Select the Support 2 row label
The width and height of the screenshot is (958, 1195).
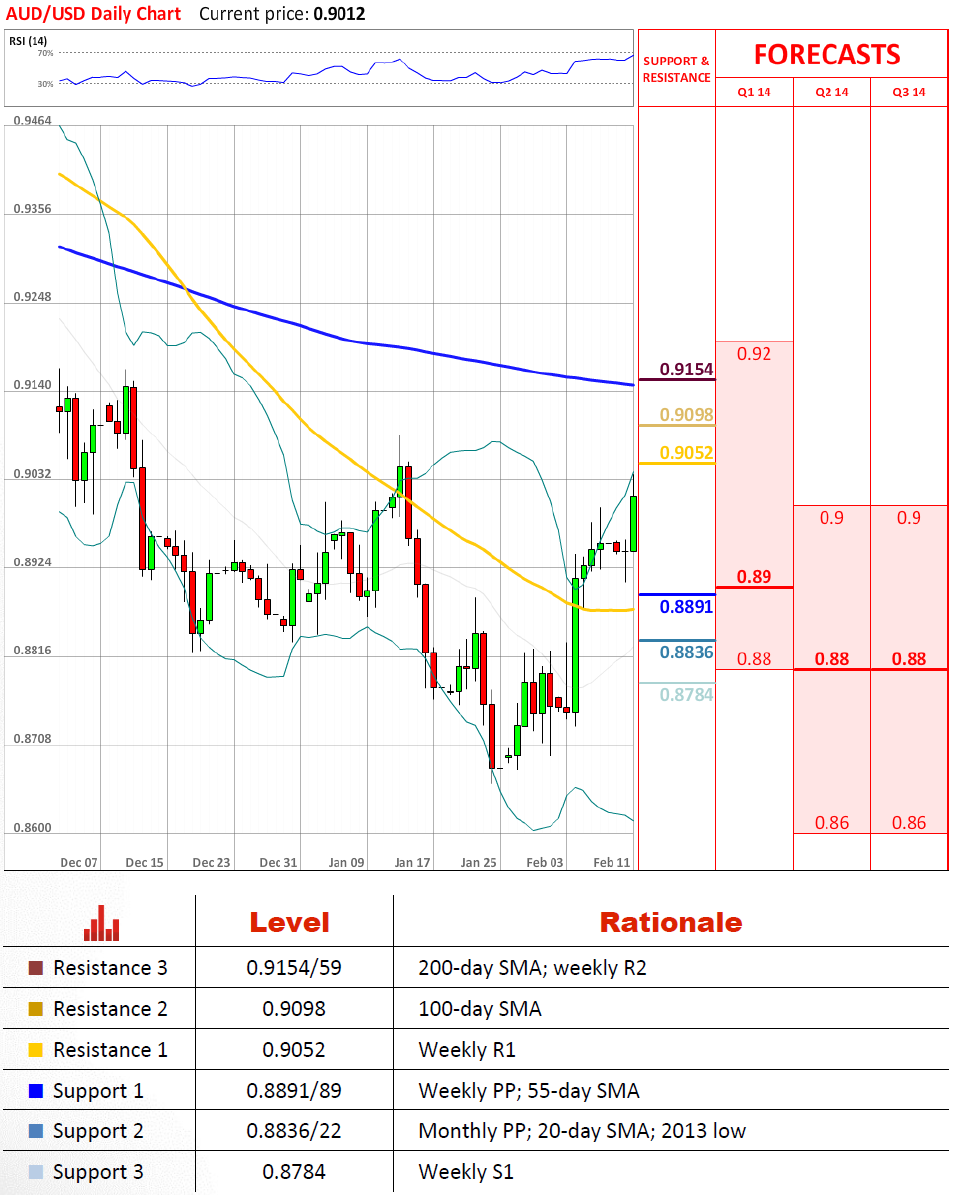tap(98, 1132)
